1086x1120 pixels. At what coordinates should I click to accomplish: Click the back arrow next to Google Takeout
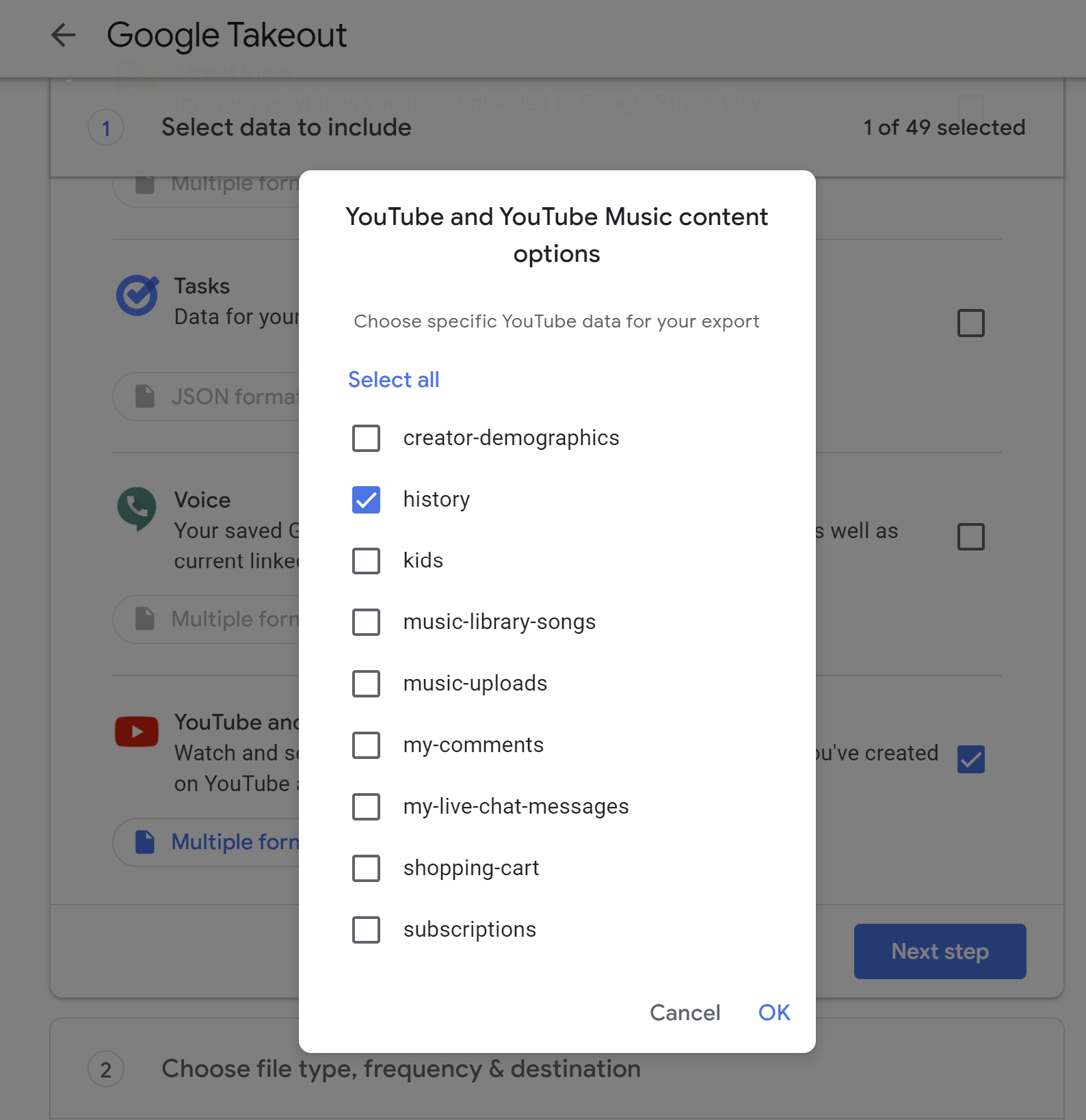63,35
